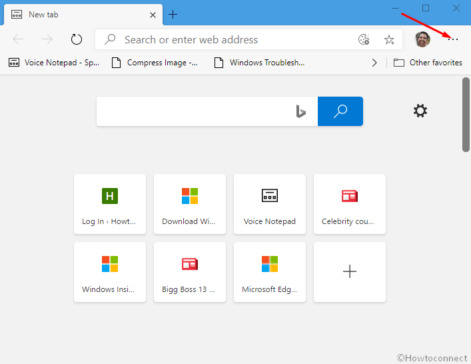Click the blue search magnifier button
Screen dimensions: 471x364
(340, 111)
